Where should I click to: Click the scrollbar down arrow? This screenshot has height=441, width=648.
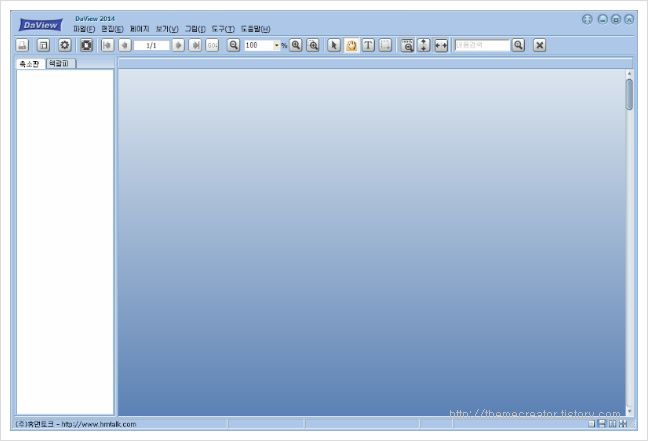pyautogui.click(x=629, y=411)
